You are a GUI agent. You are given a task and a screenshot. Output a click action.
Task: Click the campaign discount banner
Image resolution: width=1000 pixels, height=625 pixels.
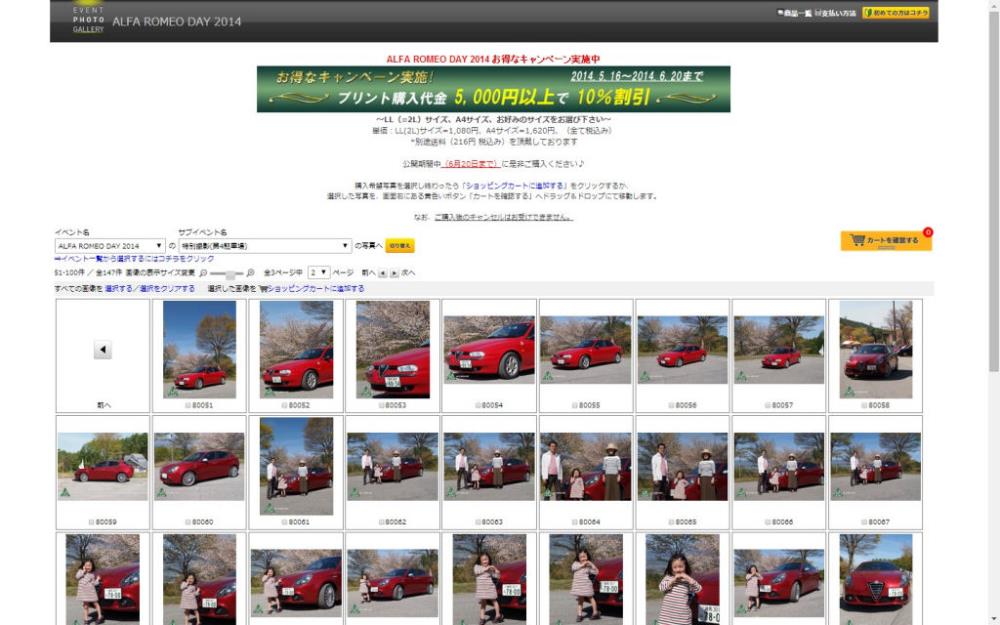pos(493,89)
